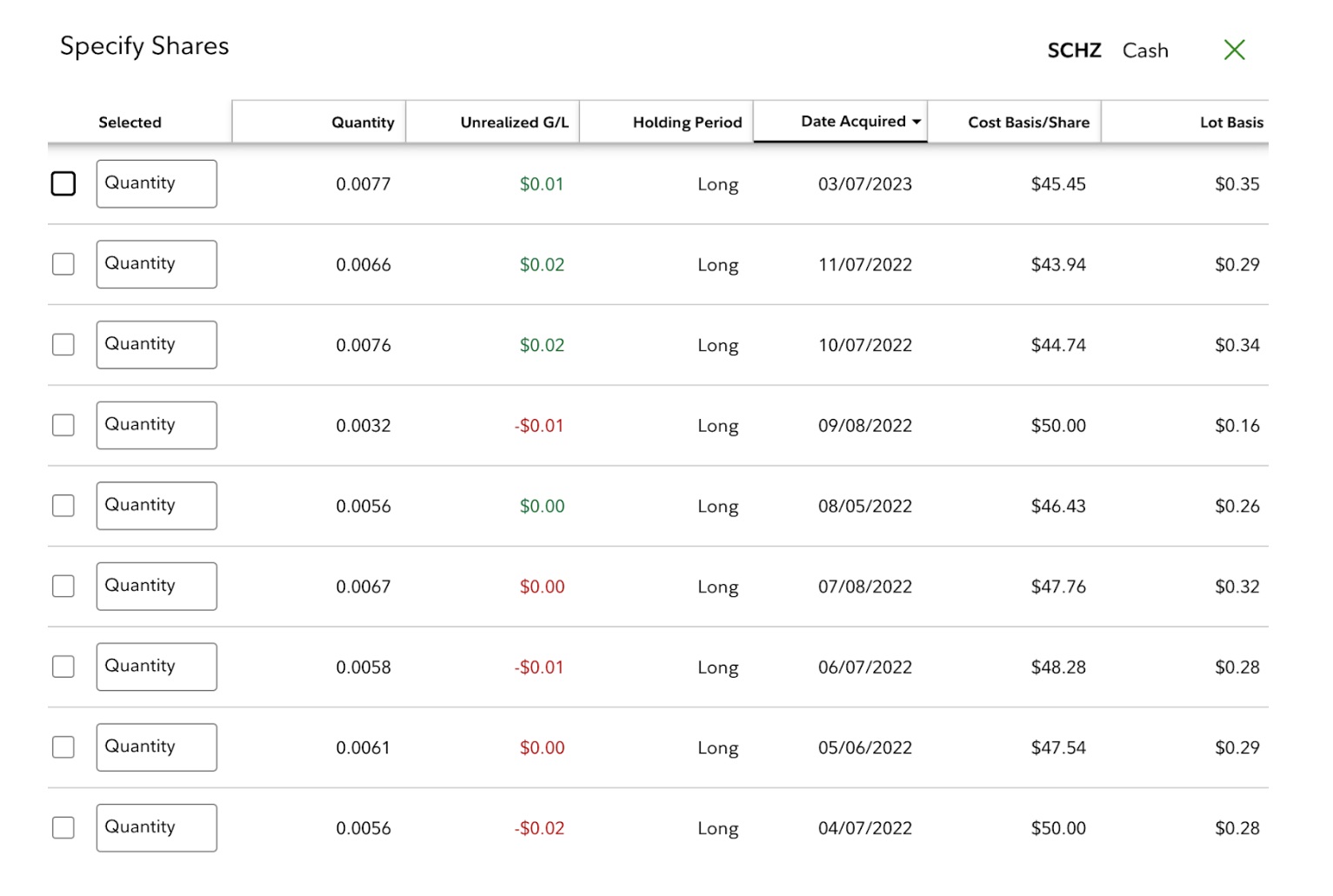The height and width of the screenshot is (896, 1333).
Task: Click the SCHZ ticker symbol label
Action: pos(1074,50)
